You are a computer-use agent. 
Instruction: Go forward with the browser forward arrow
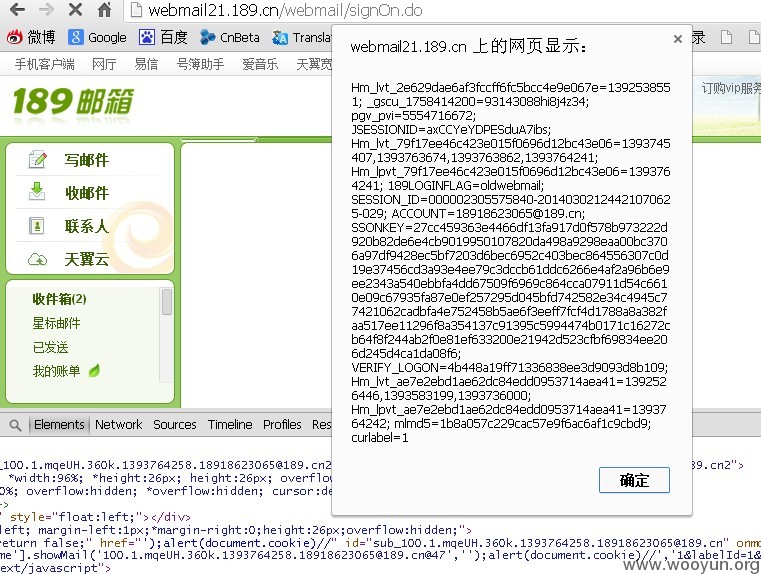(x=46, y=9)
